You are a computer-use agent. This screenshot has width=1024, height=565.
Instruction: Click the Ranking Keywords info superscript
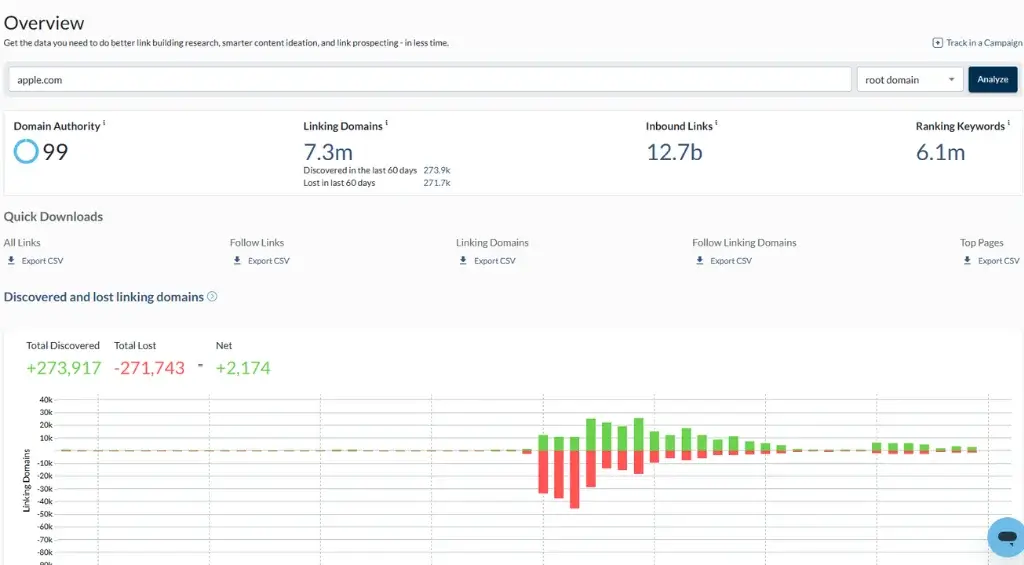click(1008, 123)
